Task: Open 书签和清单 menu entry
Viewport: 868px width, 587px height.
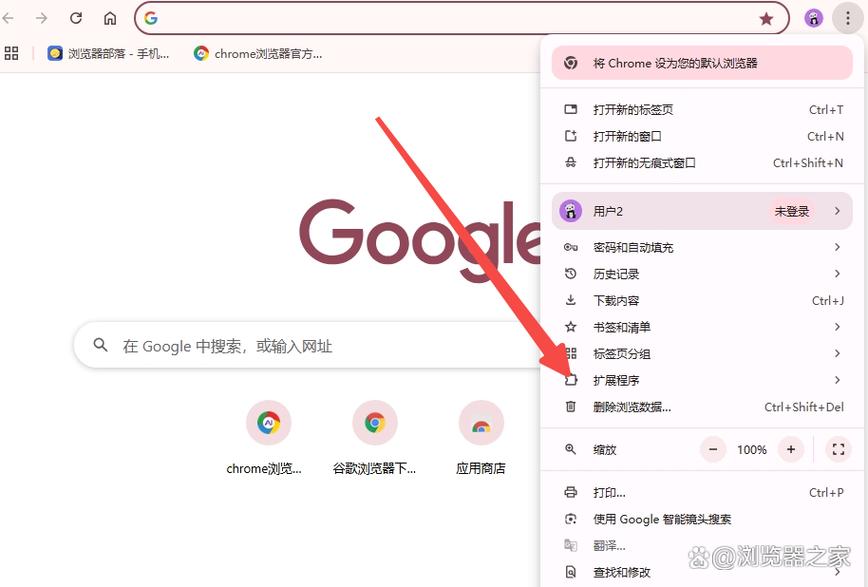Action: click(x=702, y=327)
